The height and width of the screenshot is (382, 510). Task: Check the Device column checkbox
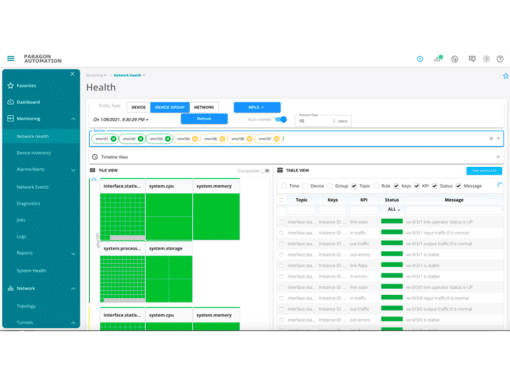coord(305,186)
